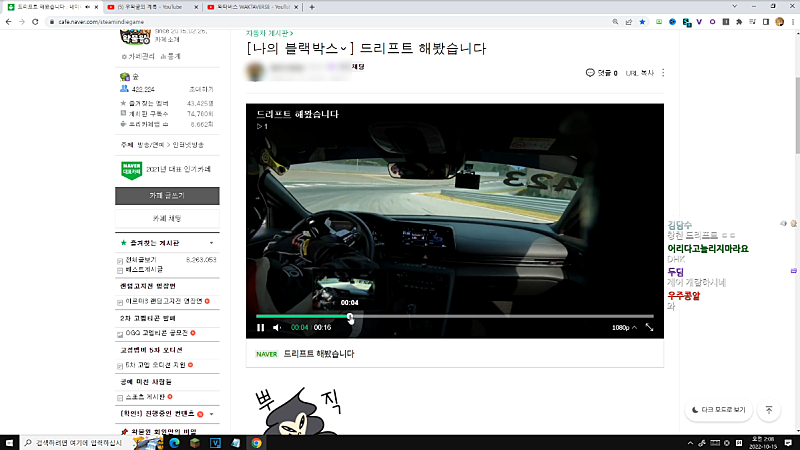This screenshot has height=450, width=800.
Task: Open the OGQ 고멤티콘 공모전 board
Action: (157, 333)
